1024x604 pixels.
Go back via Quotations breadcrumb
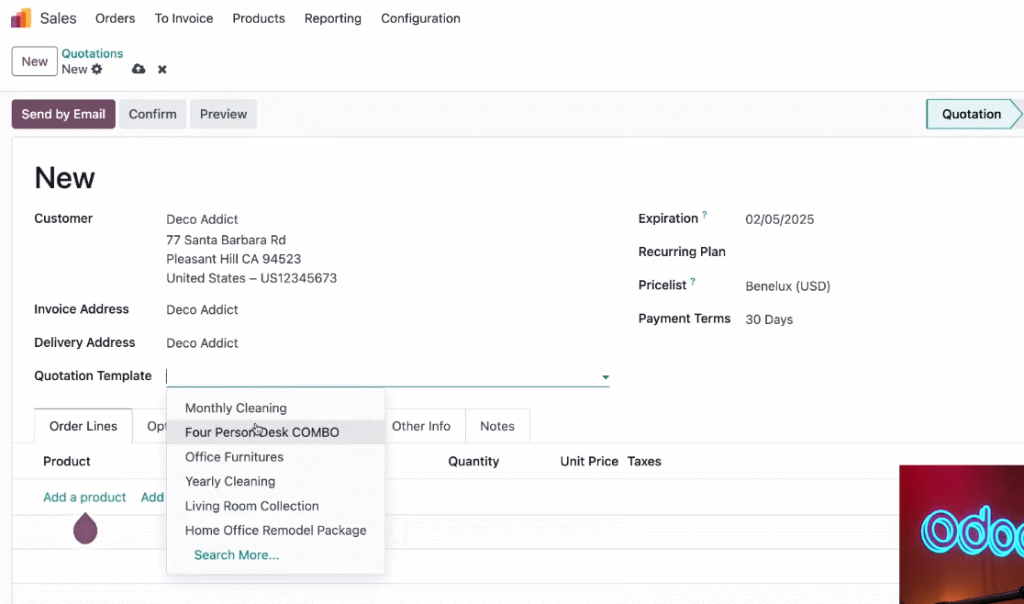point(92,54)
